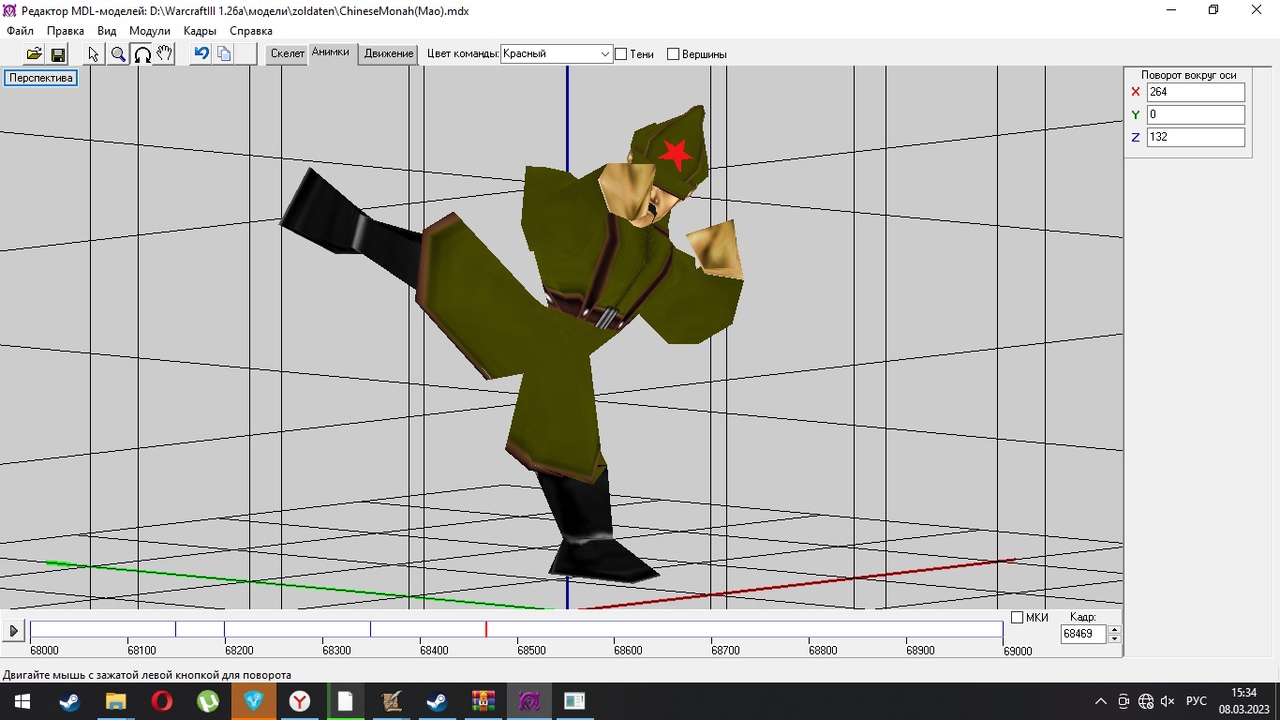The height and width of the screenshot is (720, 1280).
Task: Focus the Z axis rotation field
Action: pos(1195,137)
